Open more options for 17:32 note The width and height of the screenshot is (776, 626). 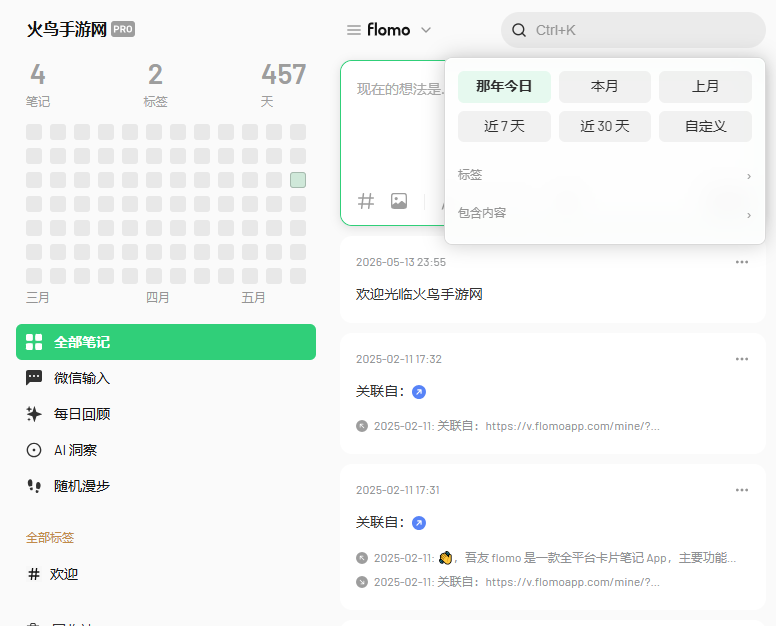click(741, 359)
